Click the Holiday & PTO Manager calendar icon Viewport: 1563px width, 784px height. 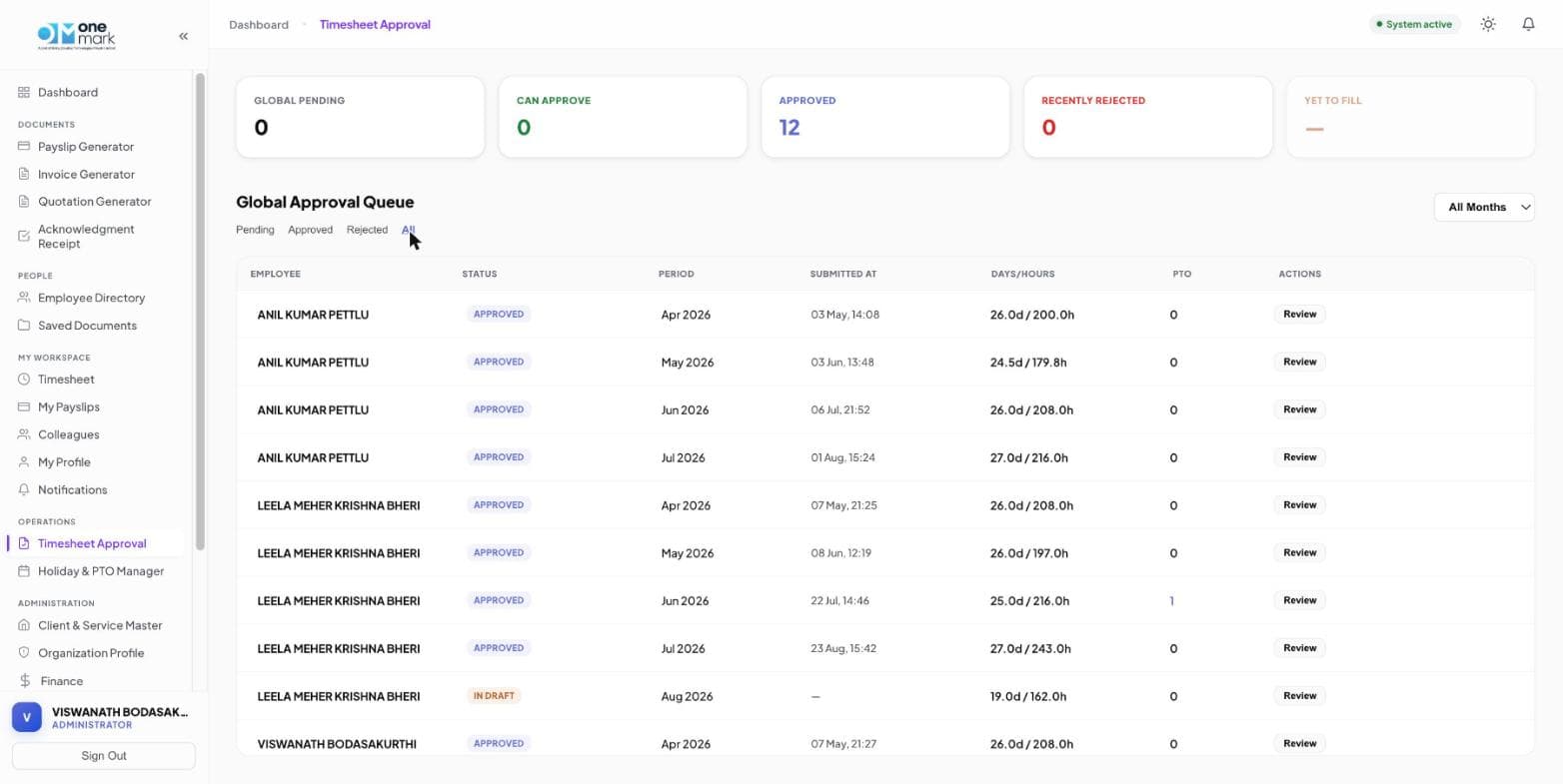coord(24,571)
